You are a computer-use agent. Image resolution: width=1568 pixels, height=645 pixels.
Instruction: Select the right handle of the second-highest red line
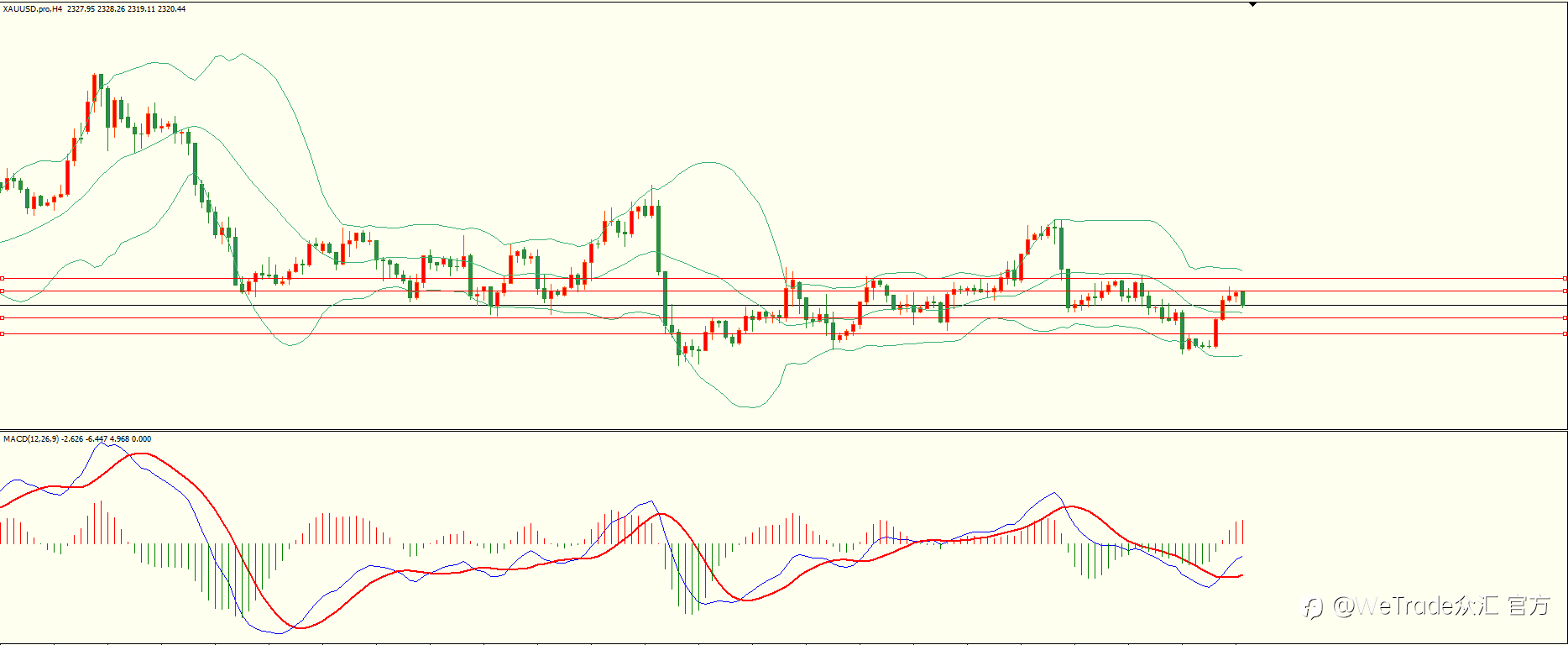[x=1565, y=291]
